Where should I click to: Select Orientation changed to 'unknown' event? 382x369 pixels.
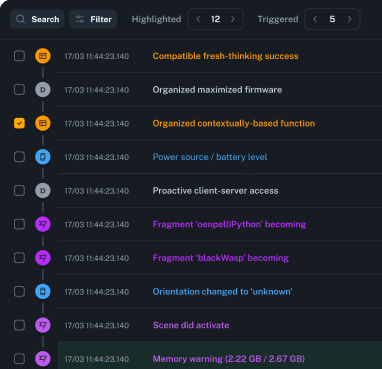point(222,292)
